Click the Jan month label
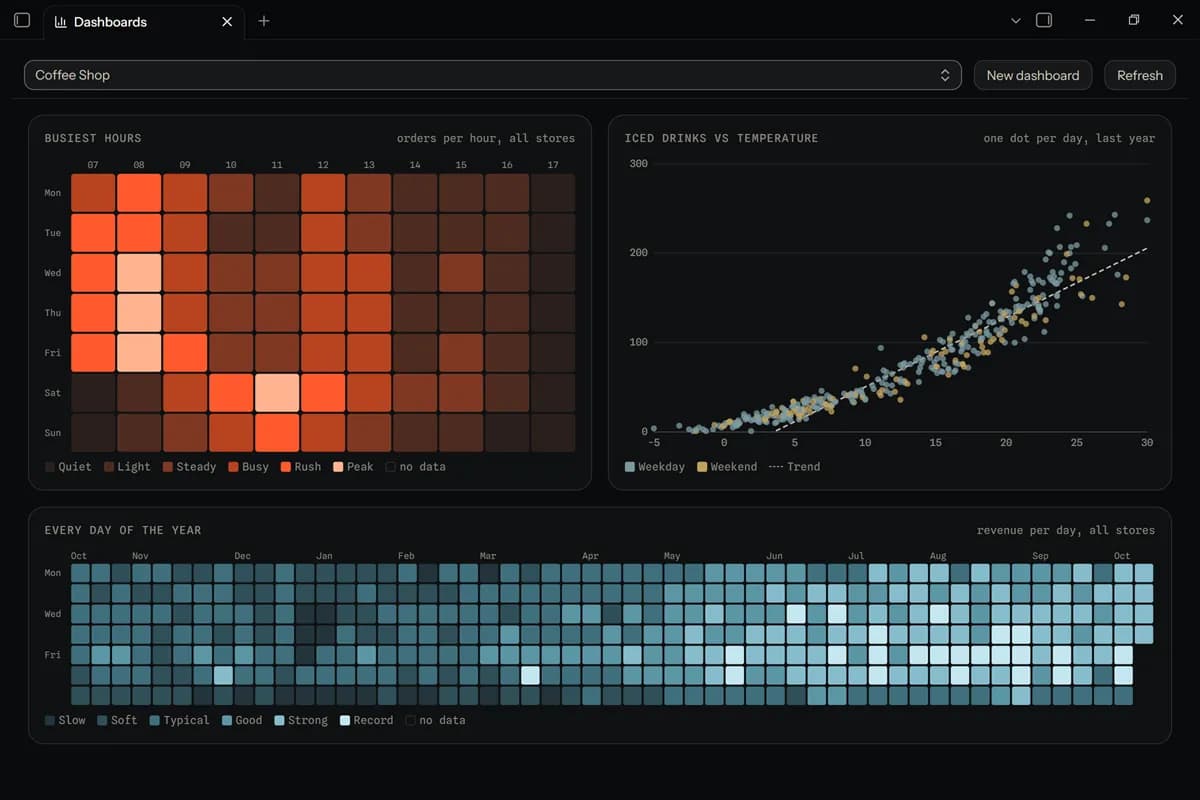Image resolution: width=1200 pixels, height=800 pixels. pos(324,556)
